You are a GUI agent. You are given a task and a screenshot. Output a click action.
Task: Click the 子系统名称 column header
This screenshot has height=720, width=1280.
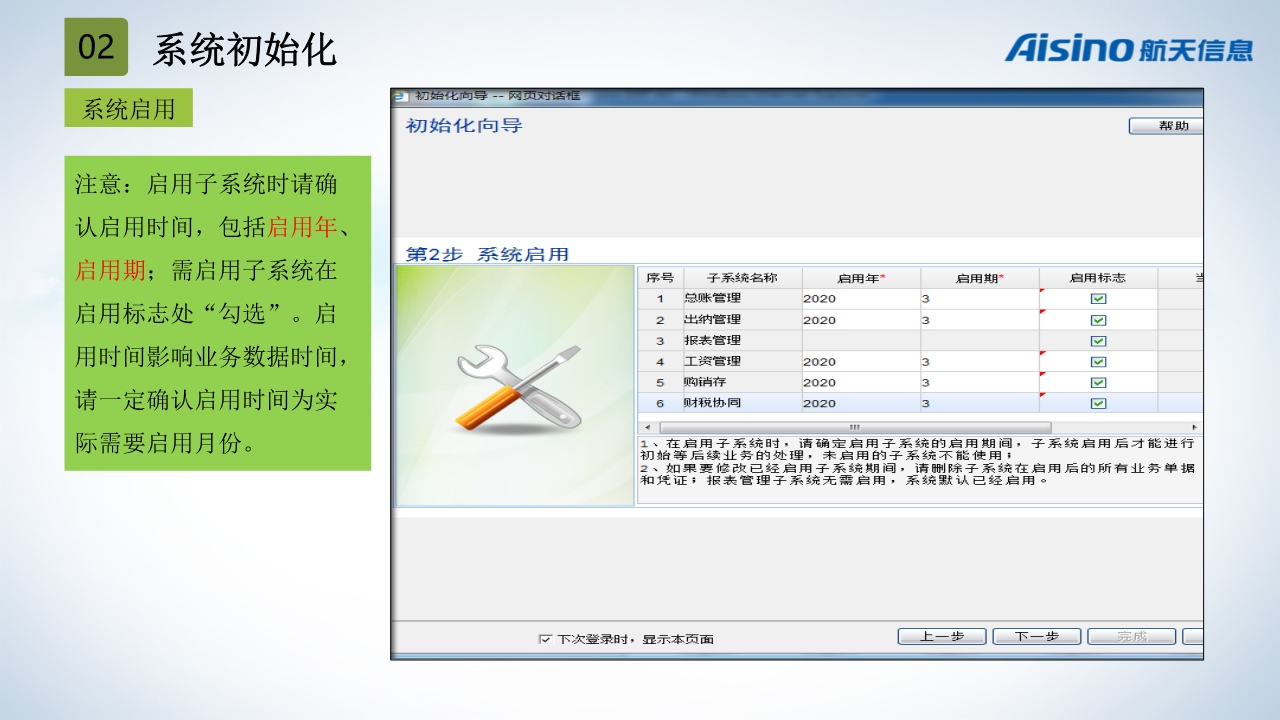coord(741,278)
